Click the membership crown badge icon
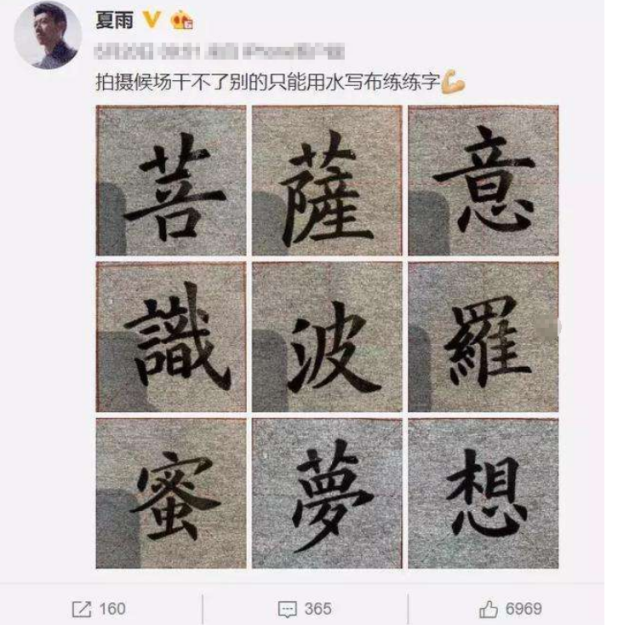This screenshot has width=641, height=625. point(182,20)
